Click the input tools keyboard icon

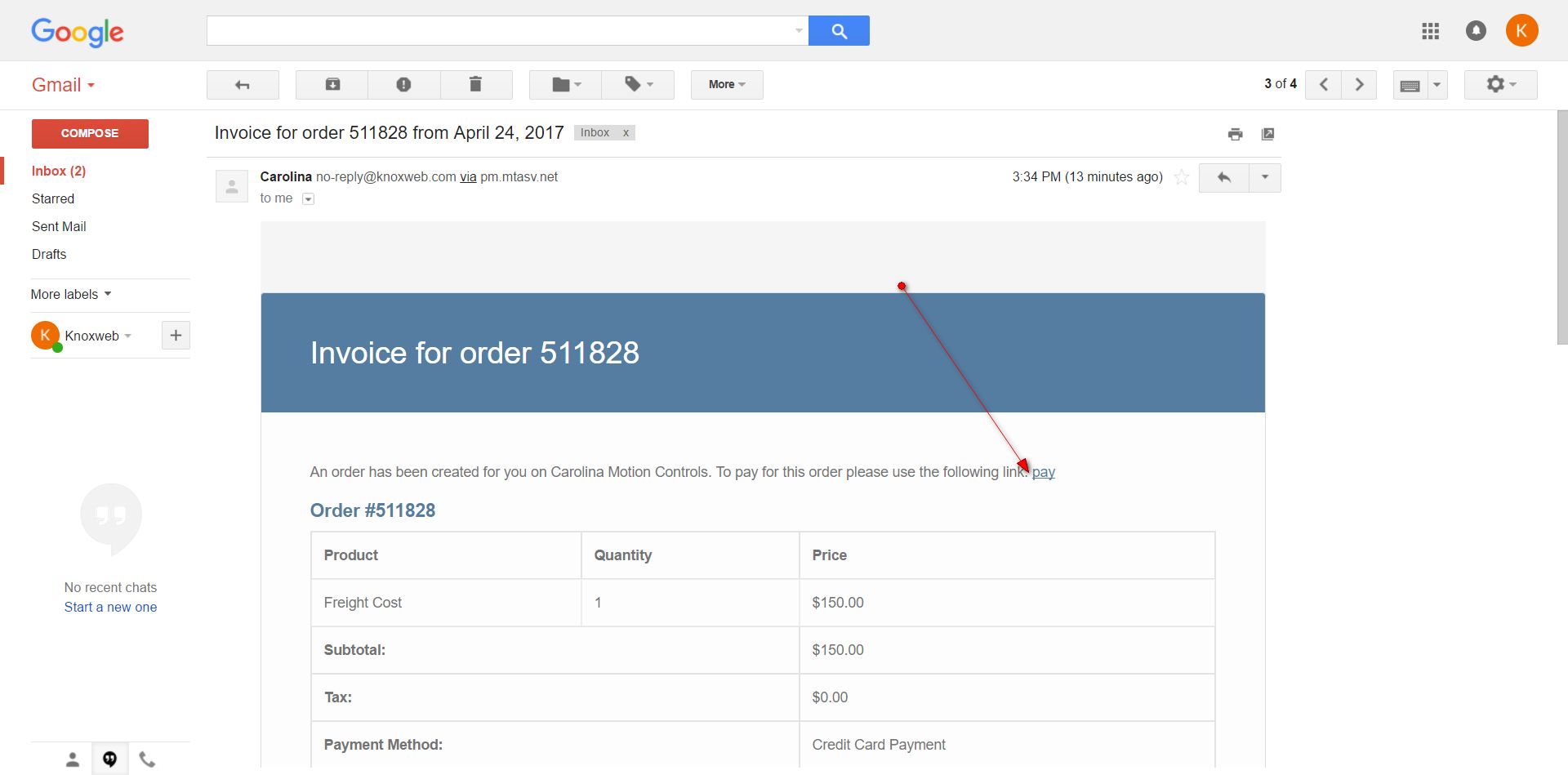coord(1410,85)
